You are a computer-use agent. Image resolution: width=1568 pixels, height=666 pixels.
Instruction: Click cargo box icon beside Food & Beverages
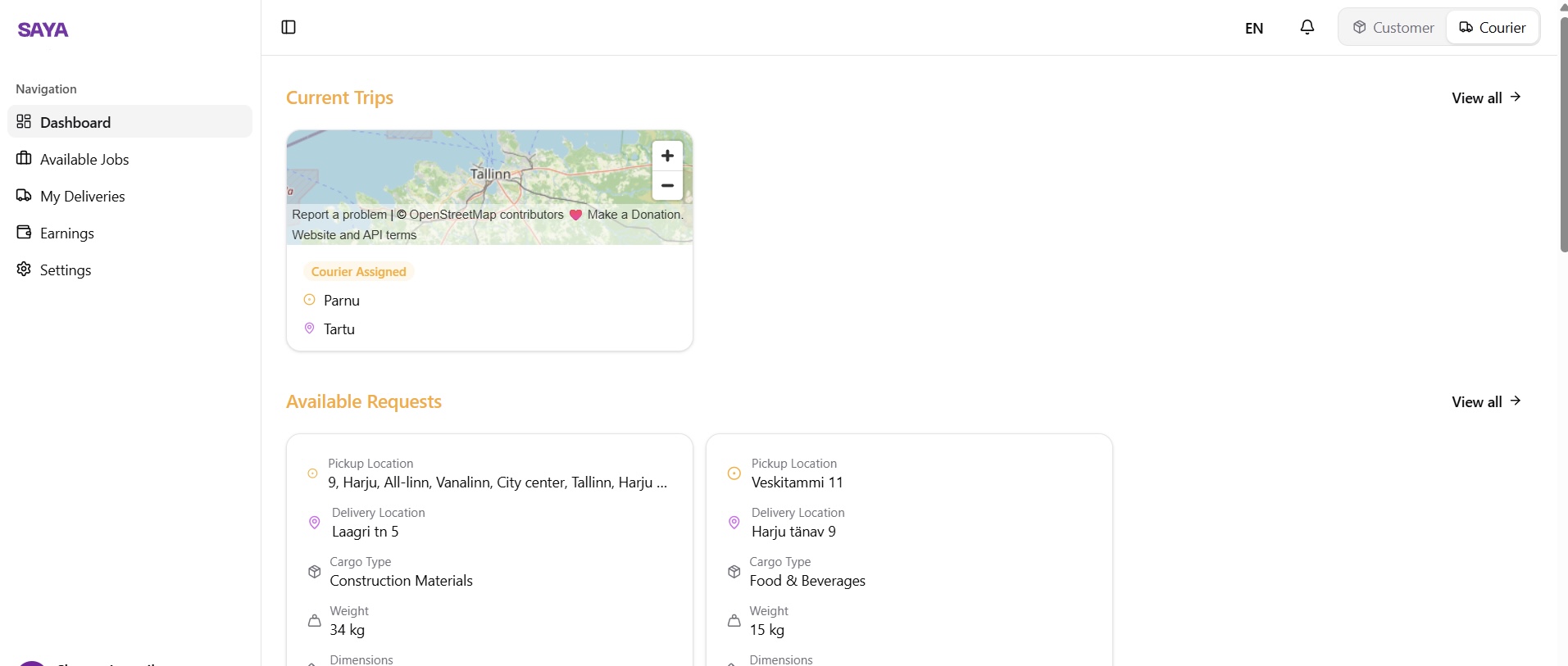pos(734,571)
